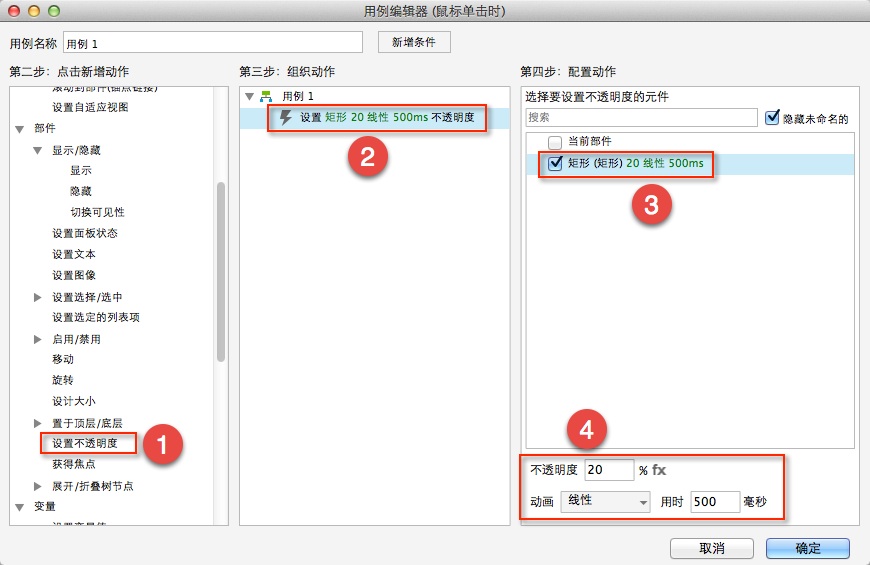Open the fx expression editor
This screenshot has height=565, width=870.
(x=660, y=470)
